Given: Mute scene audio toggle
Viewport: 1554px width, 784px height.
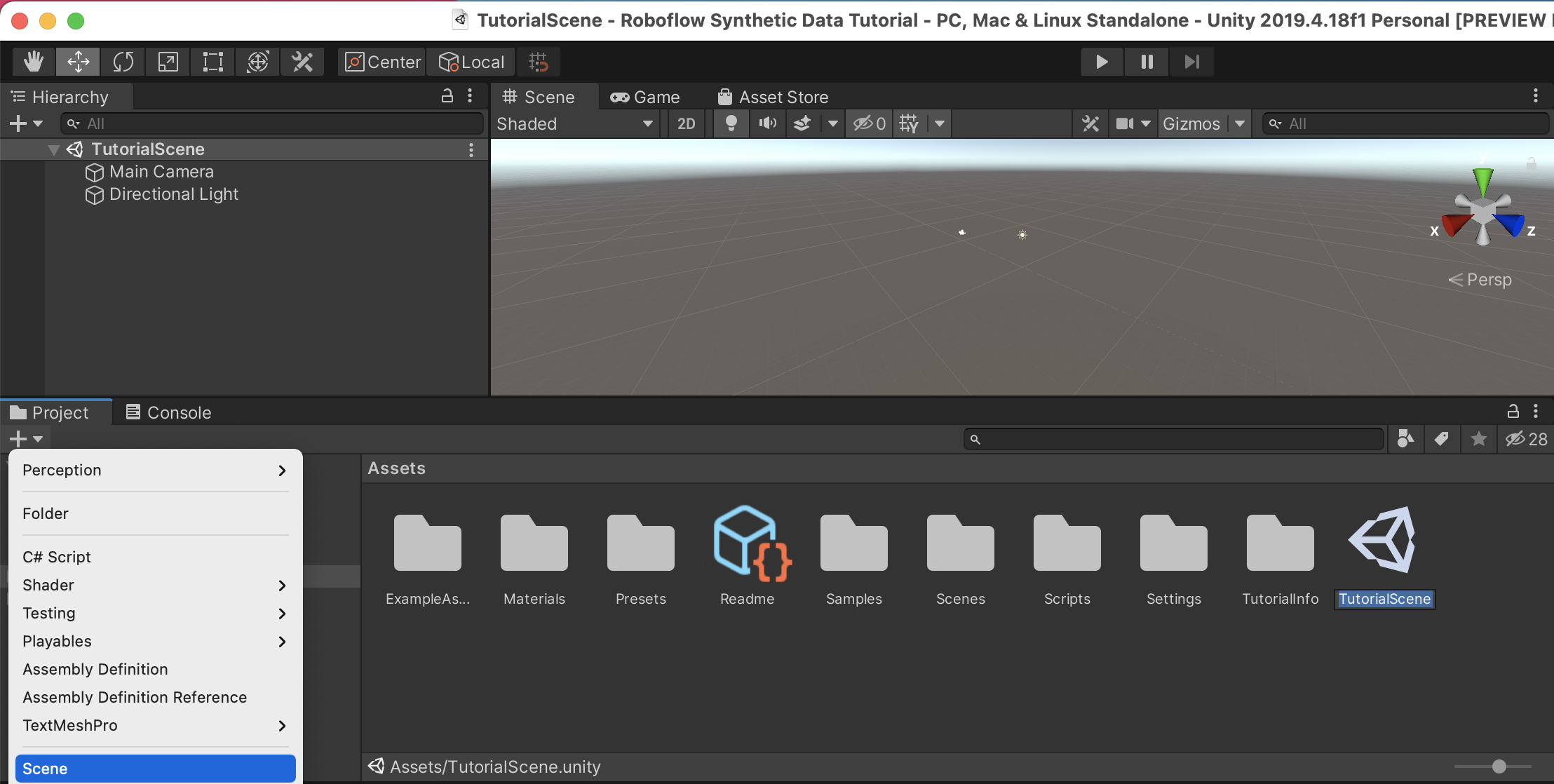Looking at the screenshot, I should click(x=767, y=123).
